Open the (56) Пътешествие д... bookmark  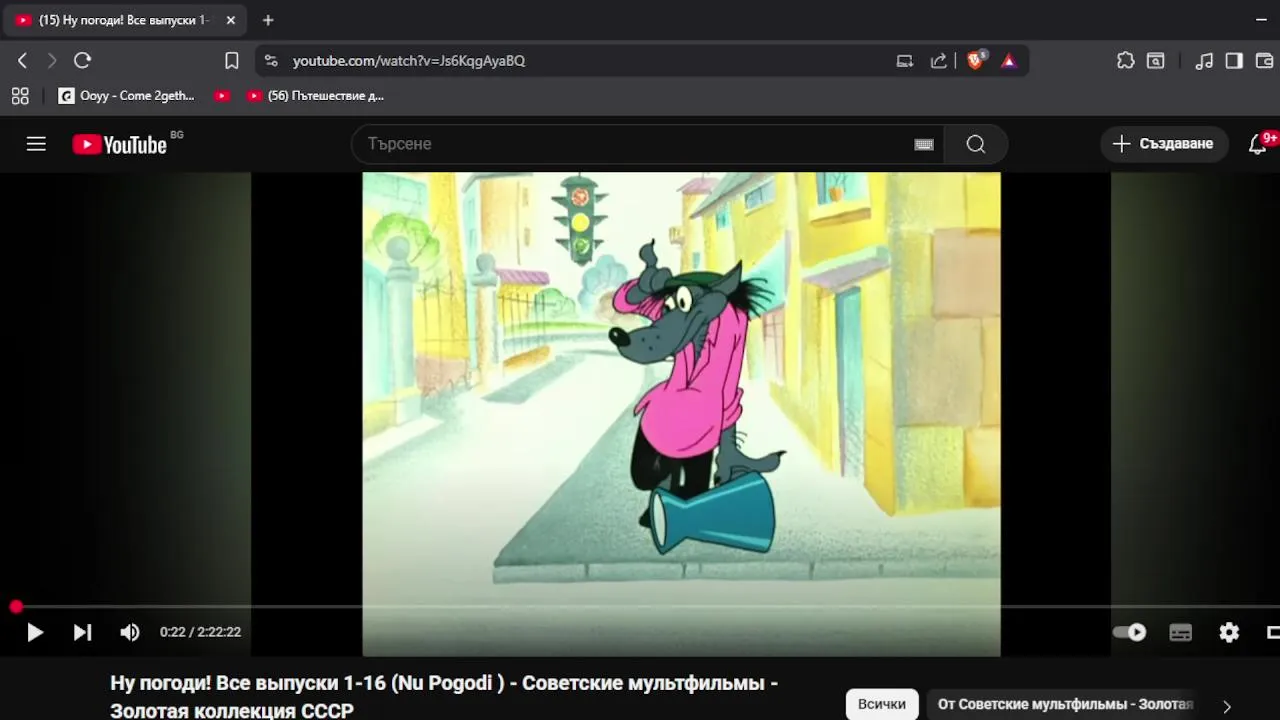coord(315,96)
